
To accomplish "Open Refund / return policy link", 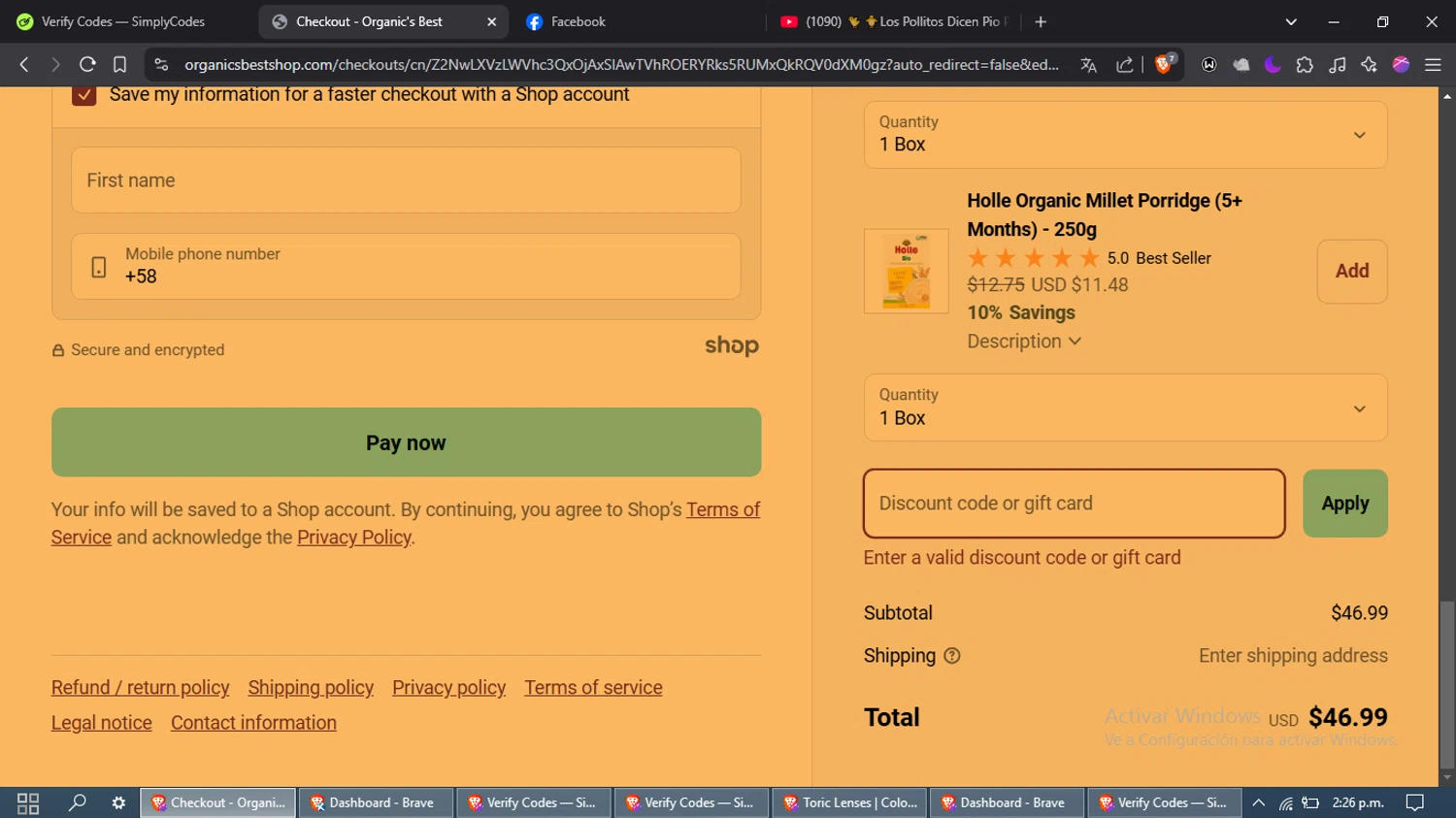I will (x=141, y=687).
